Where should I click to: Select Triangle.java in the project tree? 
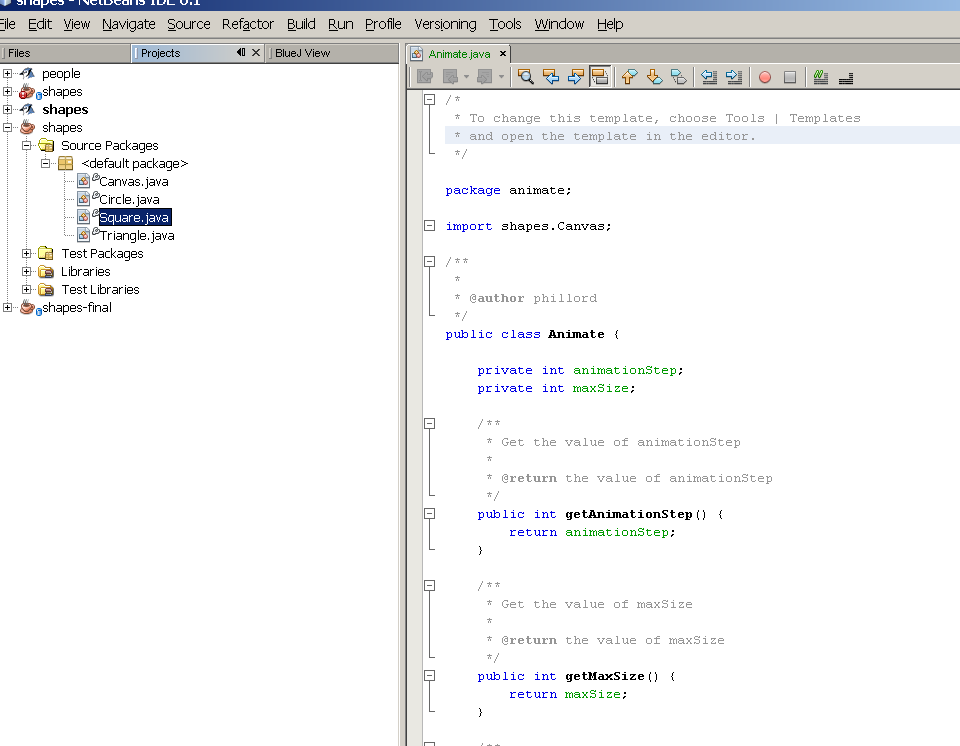click(x=137, y=236)
